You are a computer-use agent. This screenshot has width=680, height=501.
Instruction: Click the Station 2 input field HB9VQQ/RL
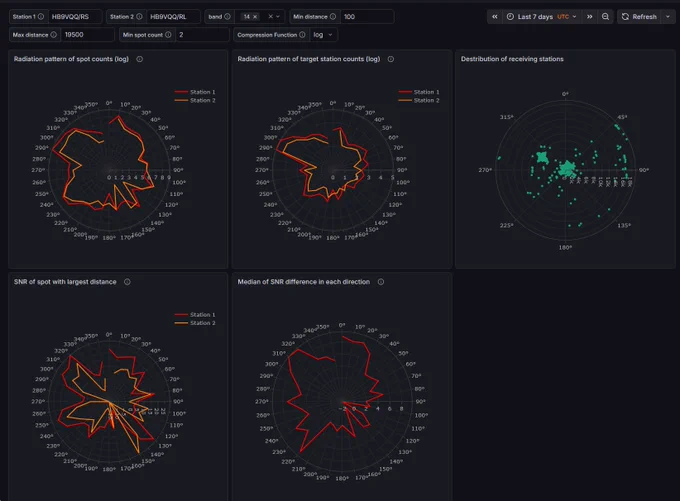pyautogui.click(x=173, y=16)
